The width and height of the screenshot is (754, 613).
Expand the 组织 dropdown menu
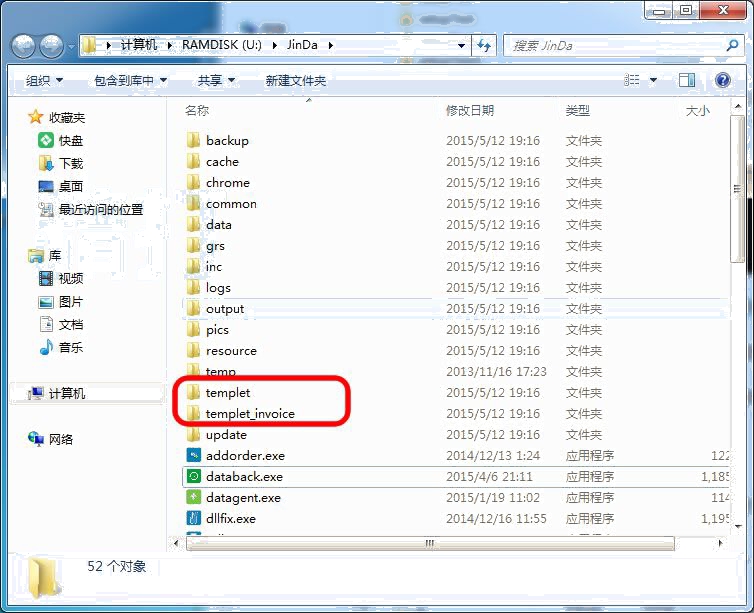coord(44,81)
